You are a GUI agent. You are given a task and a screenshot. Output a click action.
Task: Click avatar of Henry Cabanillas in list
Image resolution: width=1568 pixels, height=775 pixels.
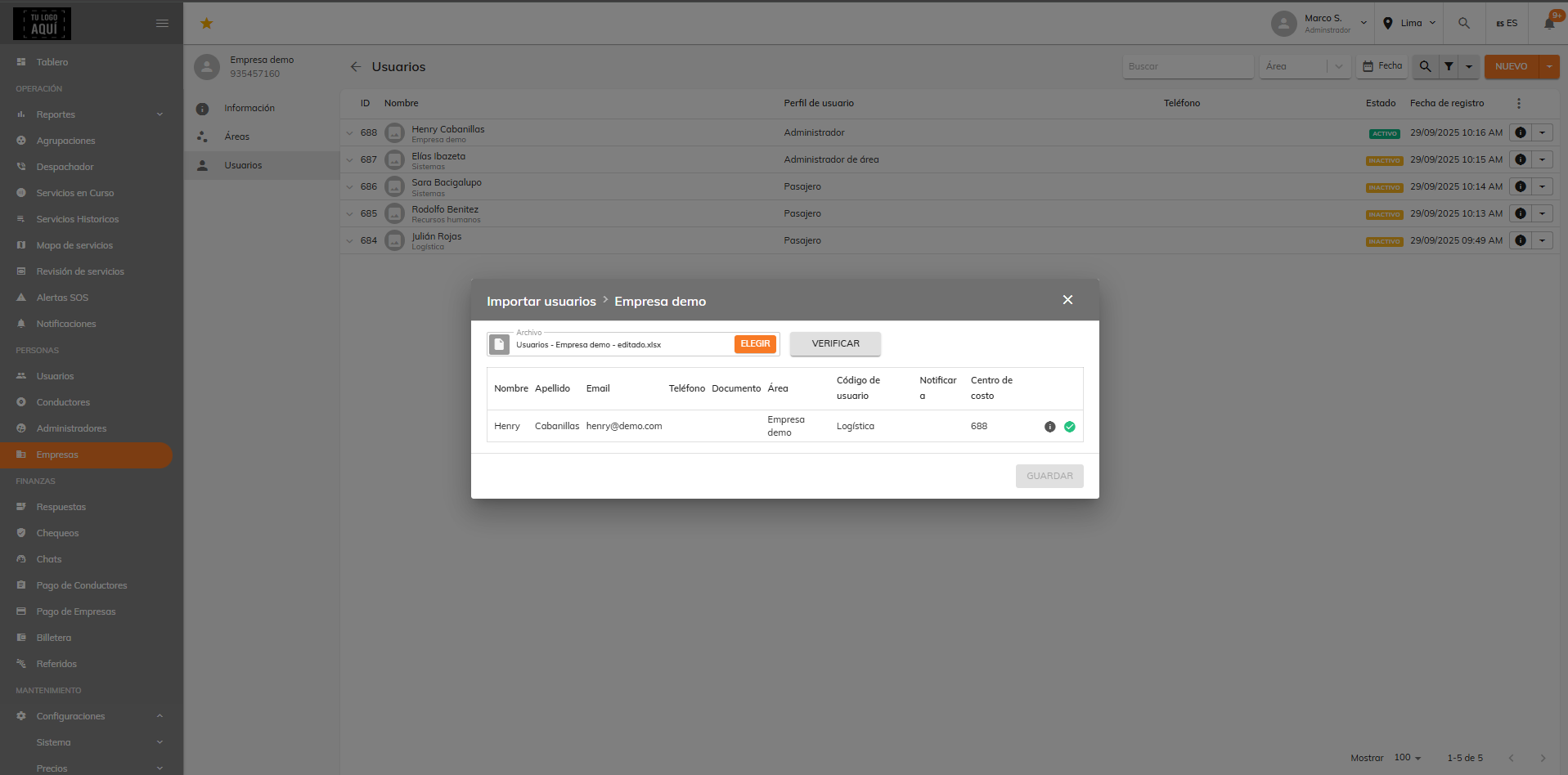pos(395,132)
